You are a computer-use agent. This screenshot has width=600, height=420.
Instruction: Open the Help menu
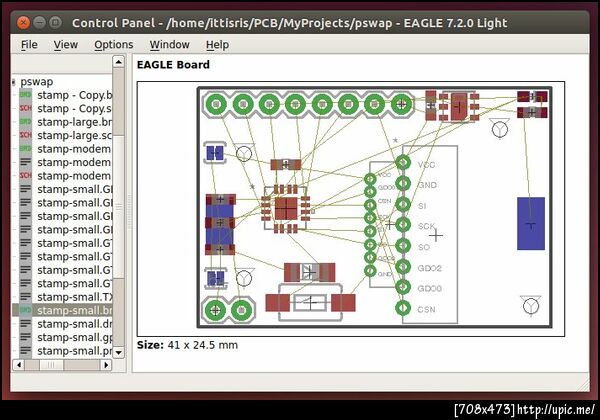217,45
